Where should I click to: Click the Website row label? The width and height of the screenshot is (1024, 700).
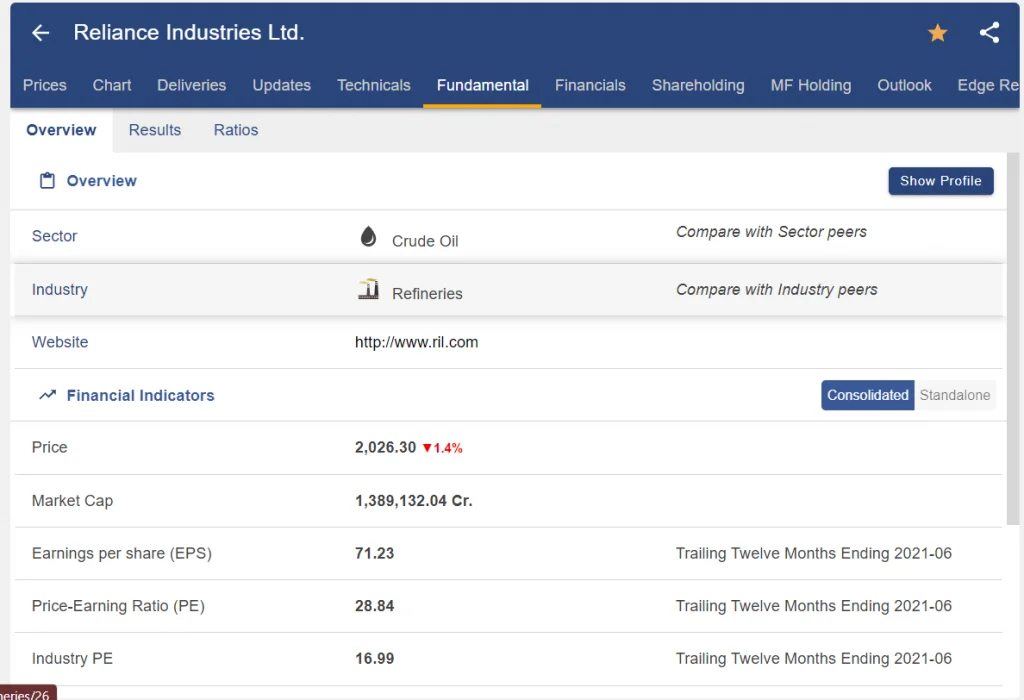(x=59, y=342)
